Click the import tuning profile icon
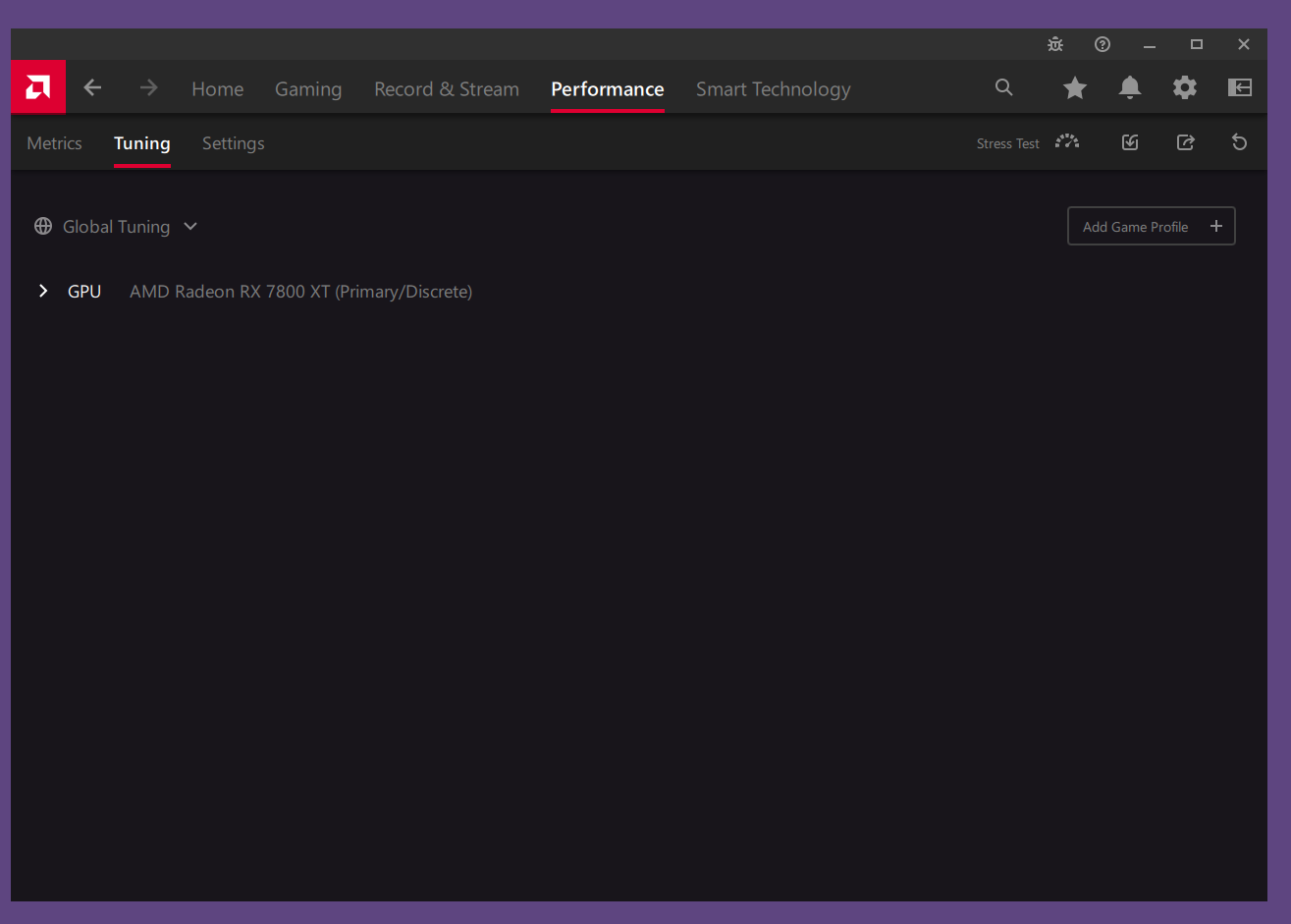The width and height of the screenshot is (1291, 924). (x=1130, y=142)
